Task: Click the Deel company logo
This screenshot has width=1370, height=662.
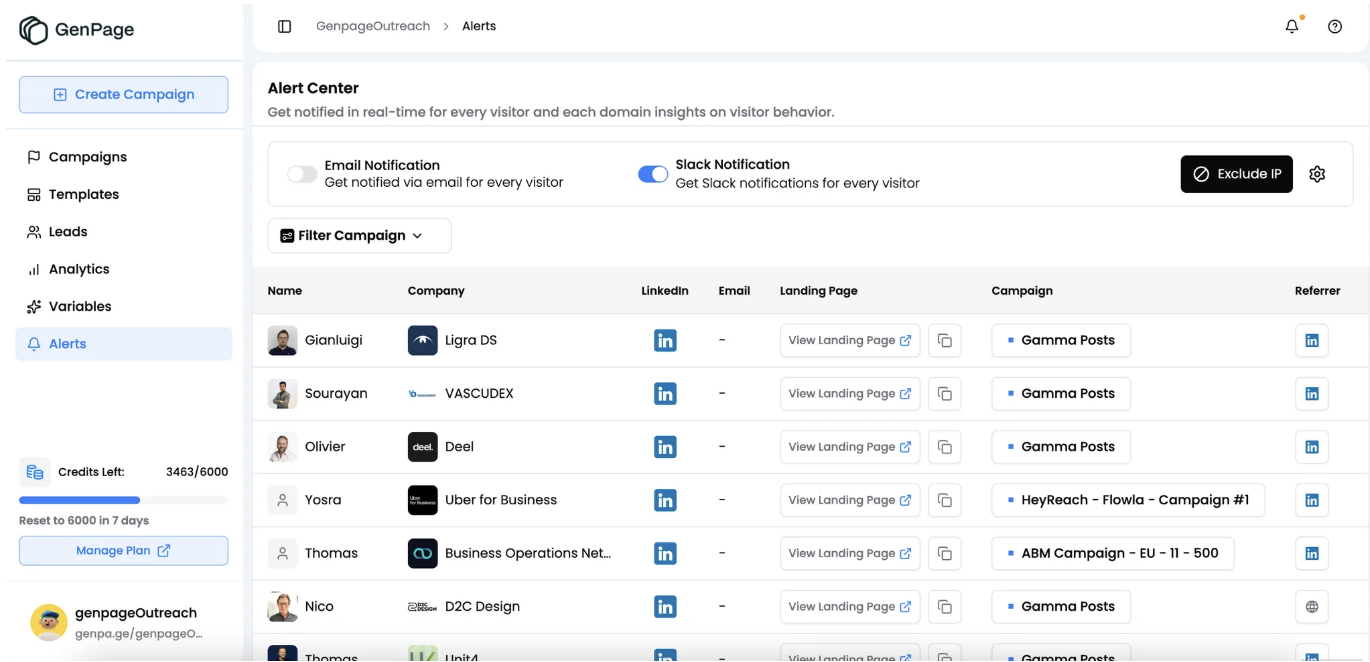Action: coord(423,447)
